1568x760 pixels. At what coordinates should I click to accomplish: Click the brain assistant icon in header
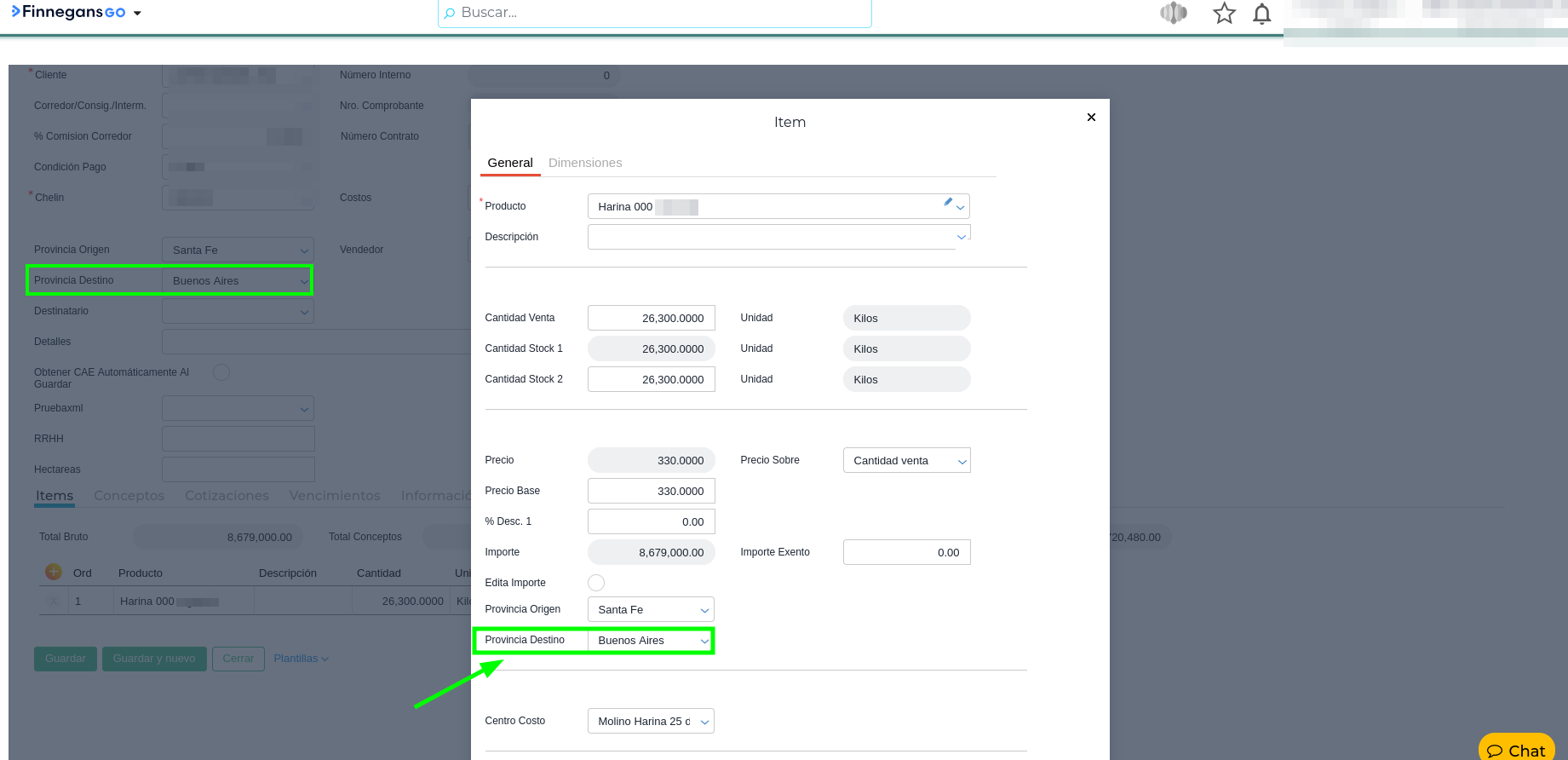click(1174, 13)
